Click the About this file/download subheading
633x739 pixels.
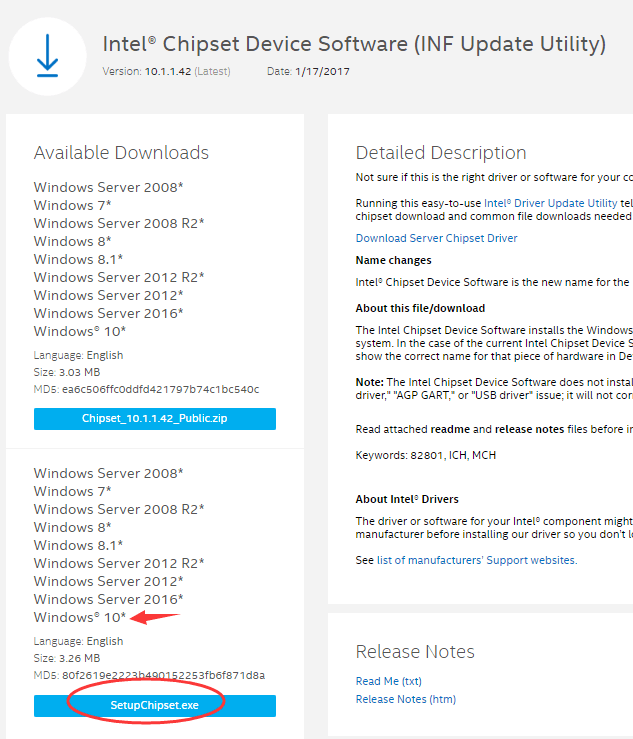(x=420, y=308)
